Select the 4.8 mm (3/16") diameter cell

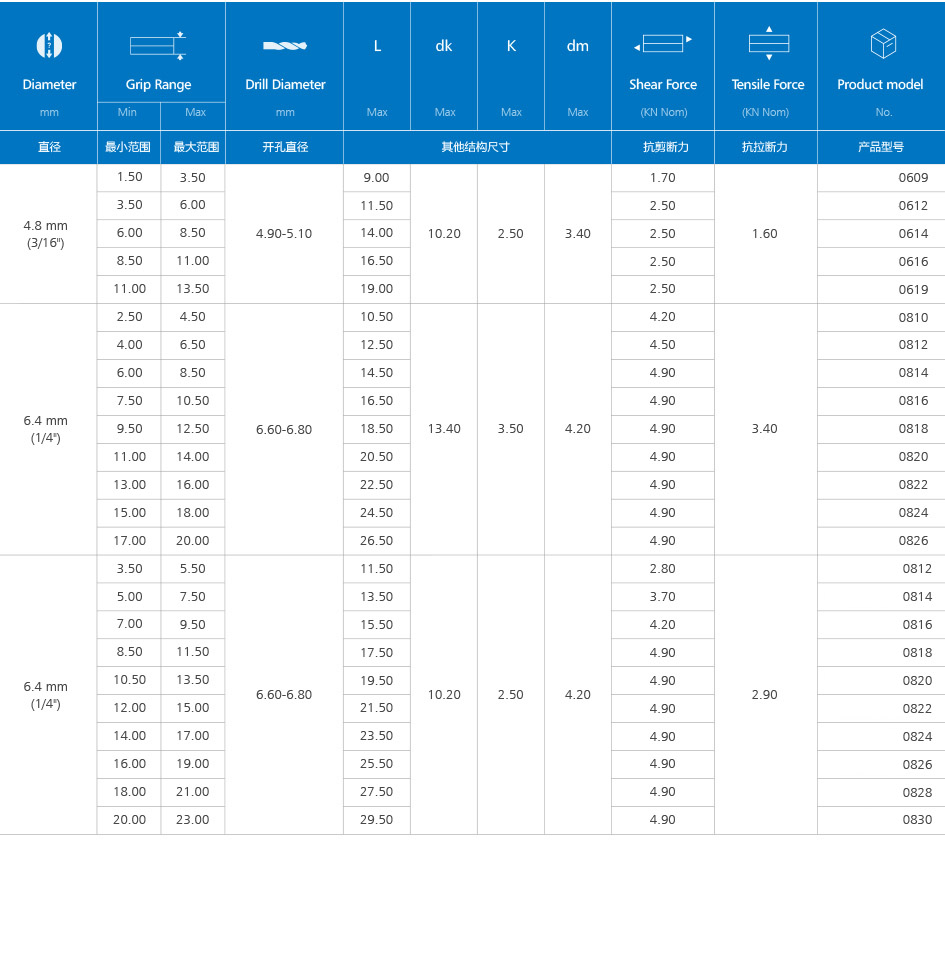(46, 234)
